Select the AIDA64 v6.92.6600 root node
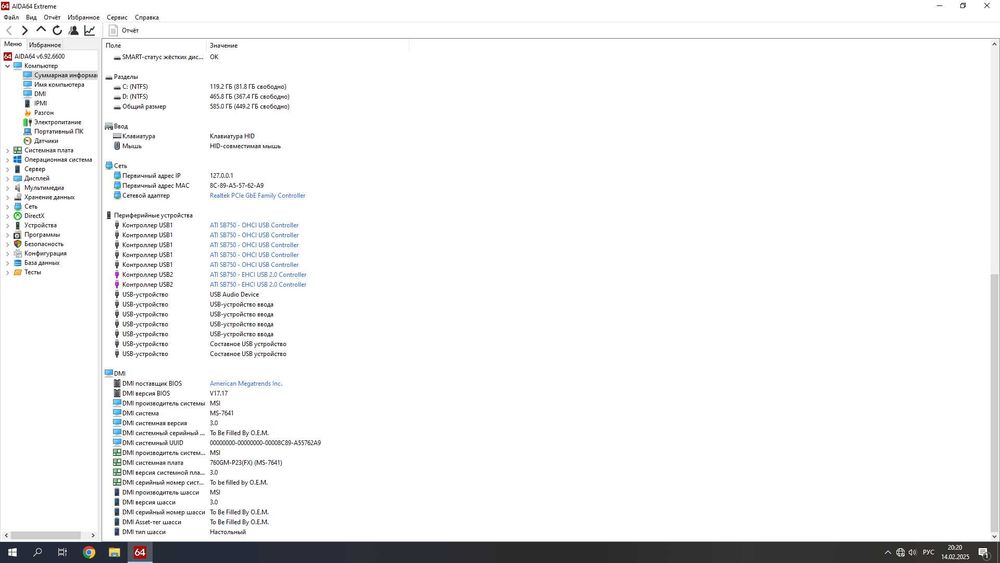Image resolution: width=1000 pixels, height=563 pixels. pyautogui.click(x=34, y=56)
